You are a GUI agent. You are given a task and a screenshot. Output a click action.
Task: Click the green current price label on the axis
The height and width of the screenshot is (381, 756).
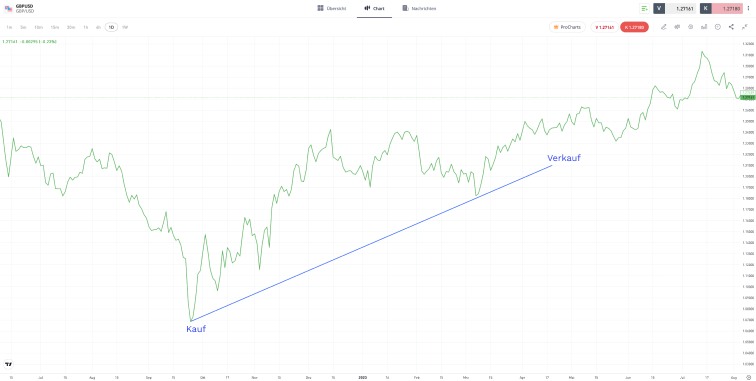pyautogui.click(x=747, y=97)
